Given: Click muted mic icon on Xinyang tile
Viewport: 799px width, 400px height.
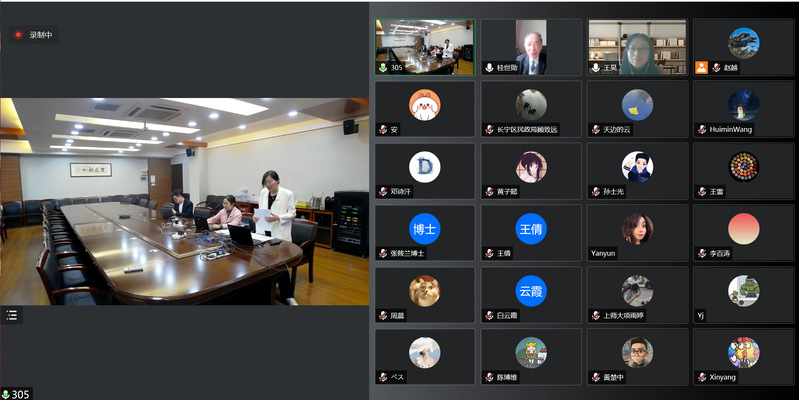Looking at the screenshot, I should pos(702,377).
